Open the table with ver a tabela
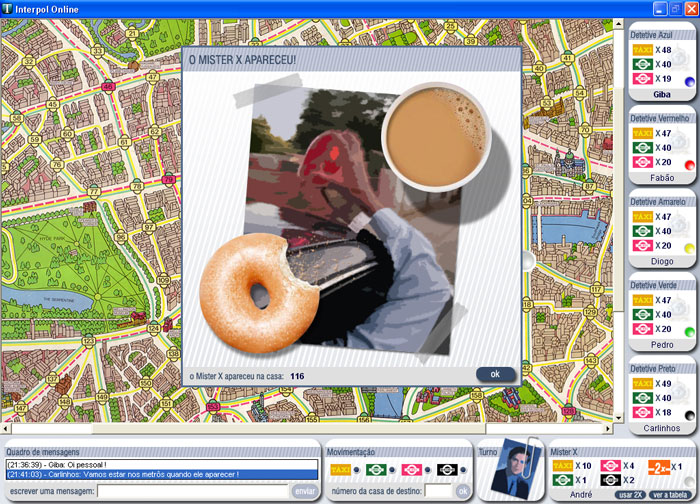The width and height of the screenshot is (700, 504). click(669, 495)
